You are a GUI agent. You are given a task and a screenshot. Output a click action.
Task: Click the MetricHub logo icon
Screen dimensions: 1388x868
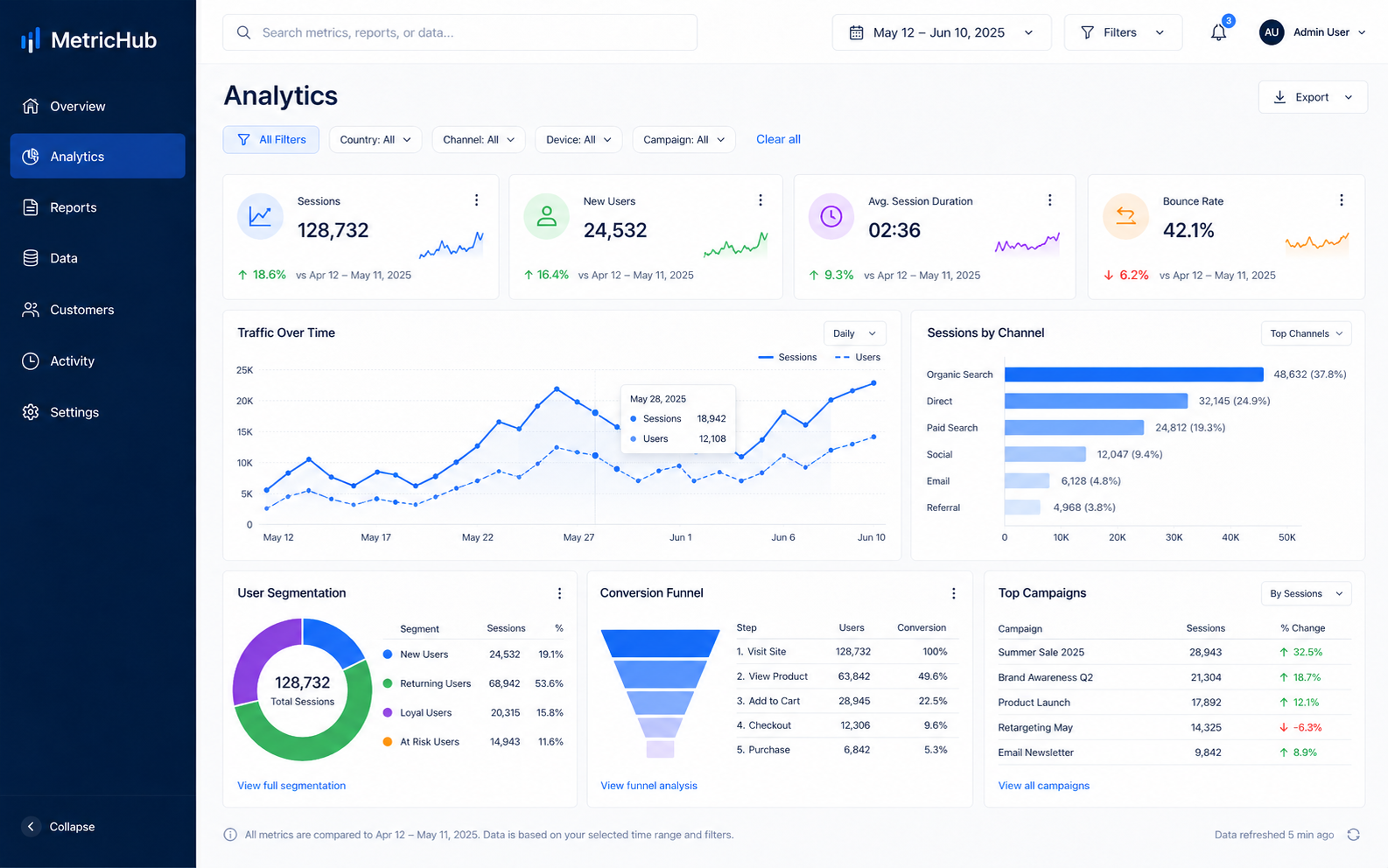31,40
